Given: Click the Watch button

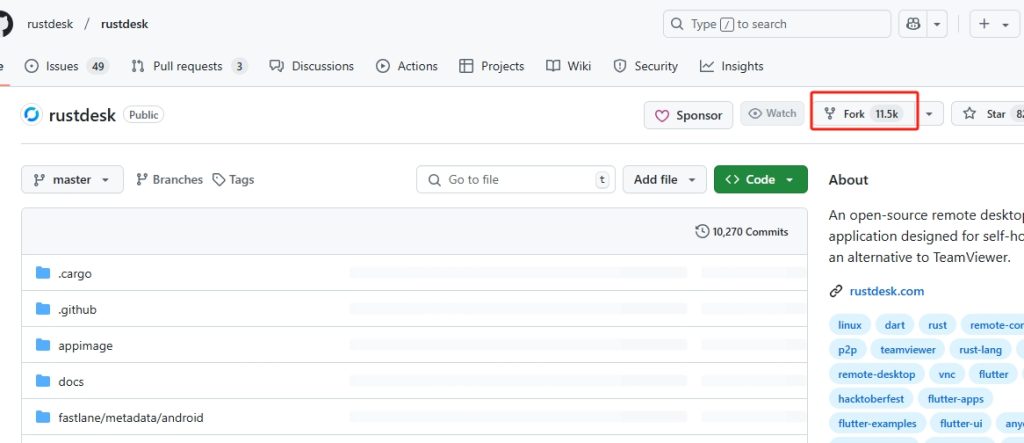Looking at the screenshot, I should click(773, 114).
